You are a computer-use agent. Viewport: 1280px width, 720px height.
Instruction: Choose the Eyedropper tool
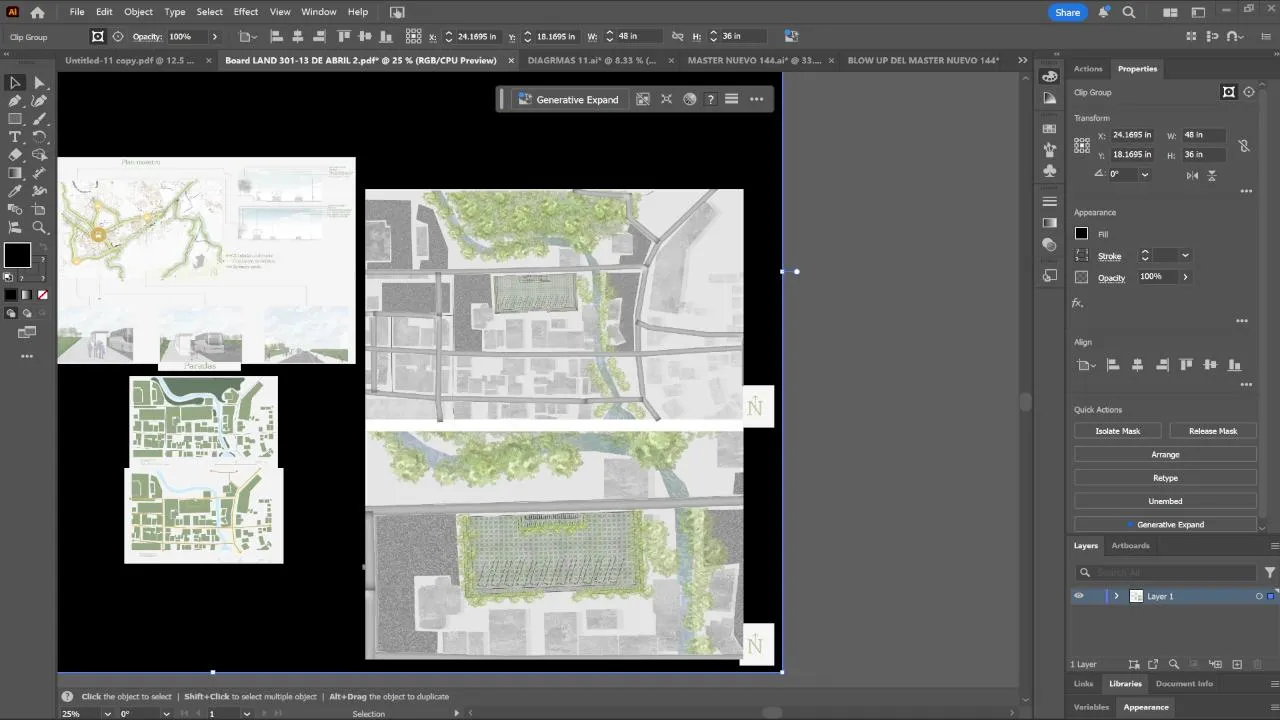pos(15,191)
